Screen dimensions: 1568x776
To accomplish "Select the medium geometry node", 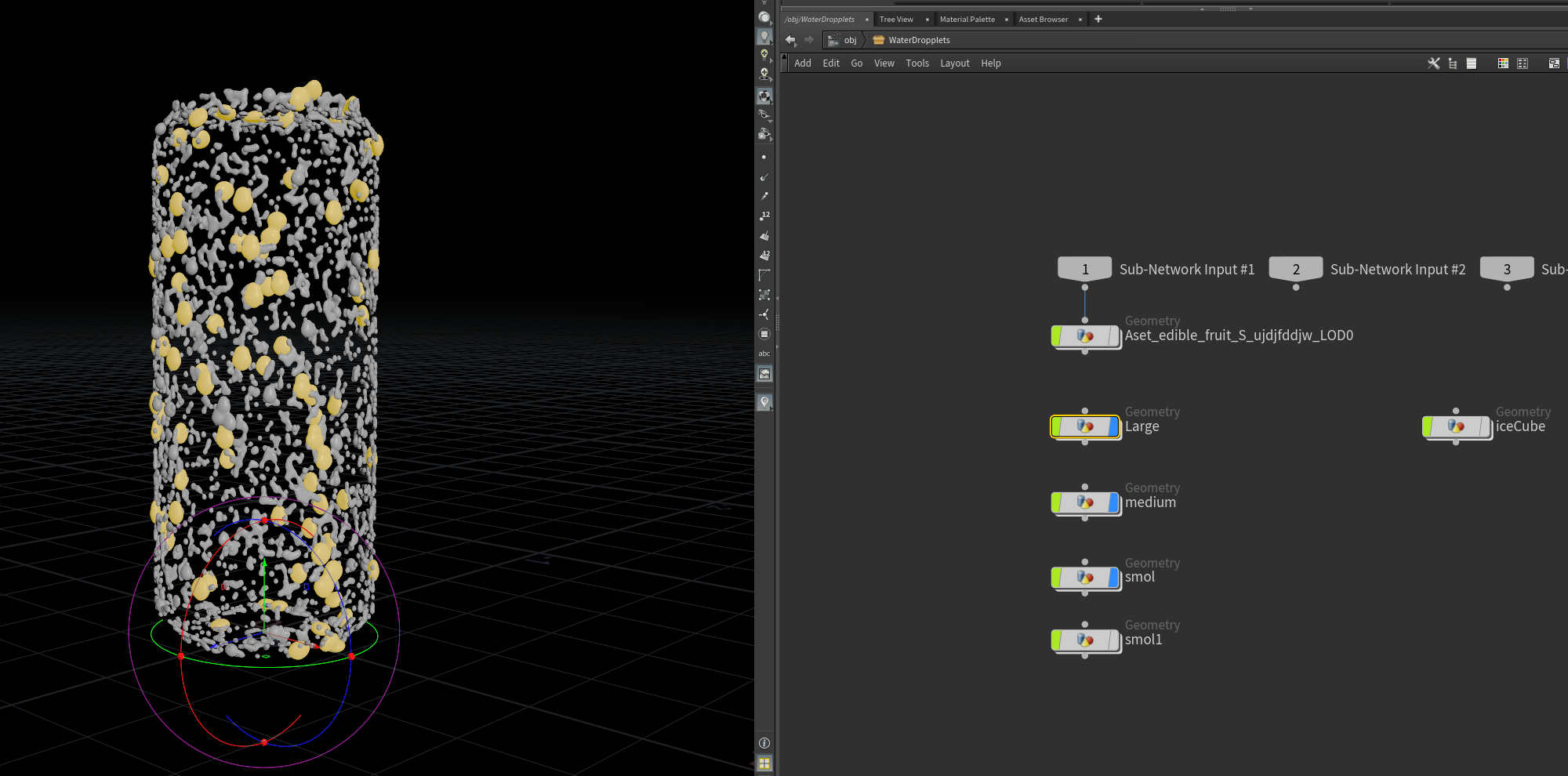I will (x=1086, y=502).
